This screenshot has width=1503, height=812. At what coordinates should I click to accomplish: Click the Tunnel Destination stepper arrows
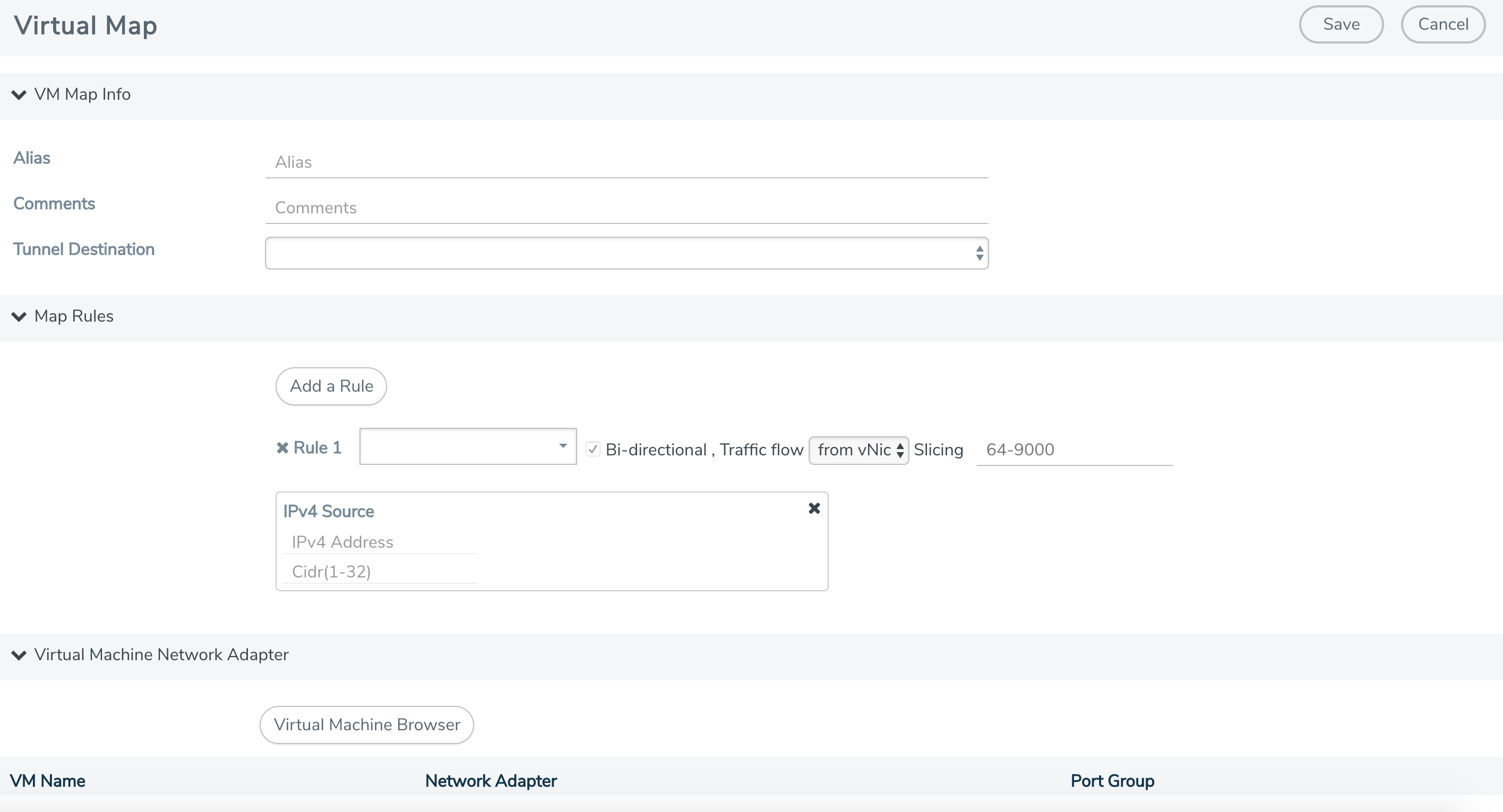pos(979,253)
